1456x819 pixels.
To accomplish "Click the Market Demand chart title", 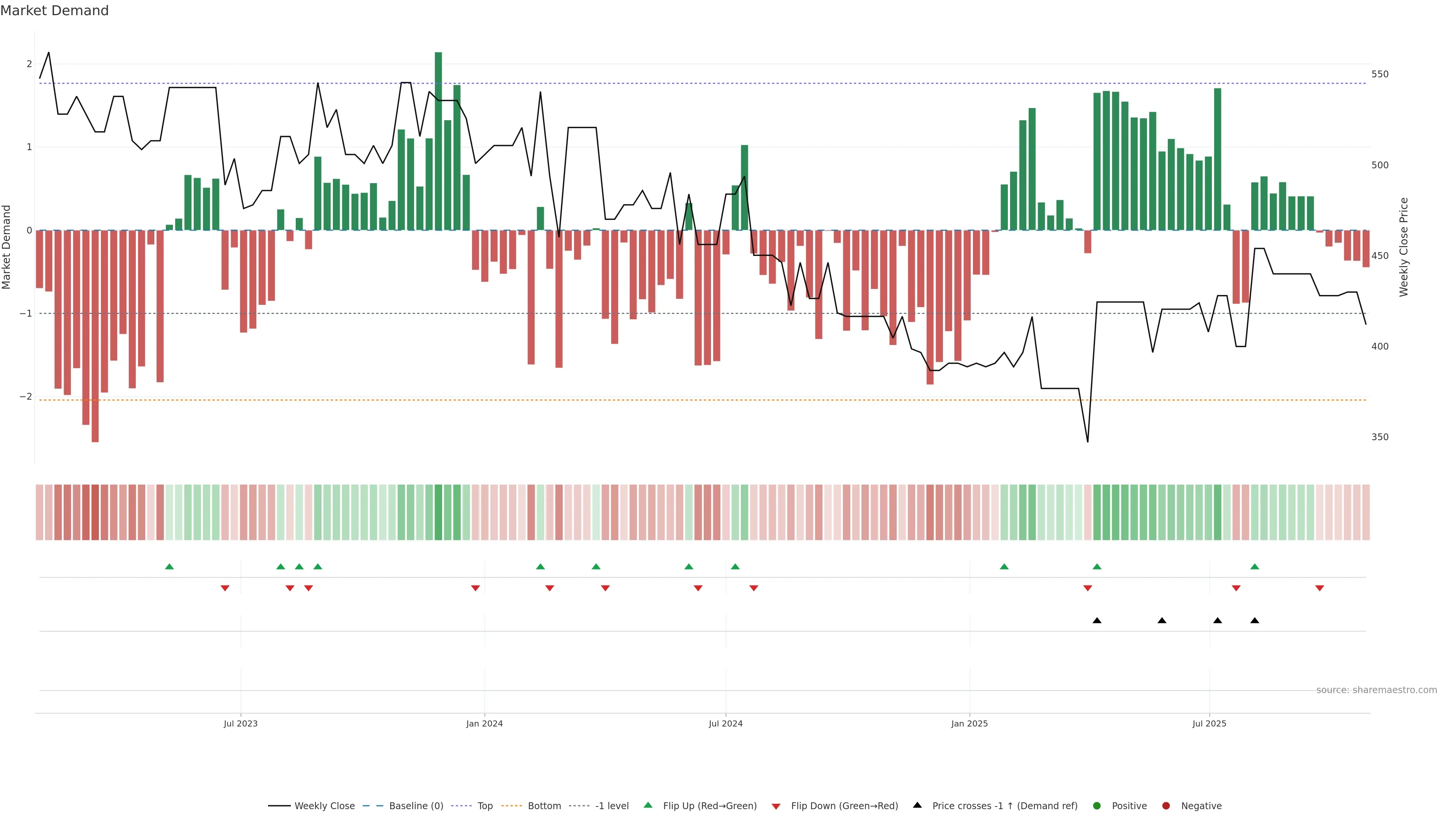I will (x=54, y=11).
